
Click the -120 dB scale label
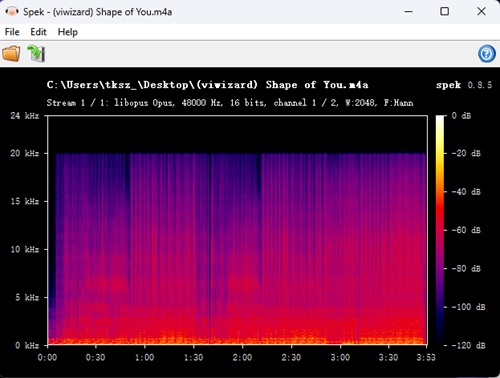pyautogui.click(x=468, y=345)
